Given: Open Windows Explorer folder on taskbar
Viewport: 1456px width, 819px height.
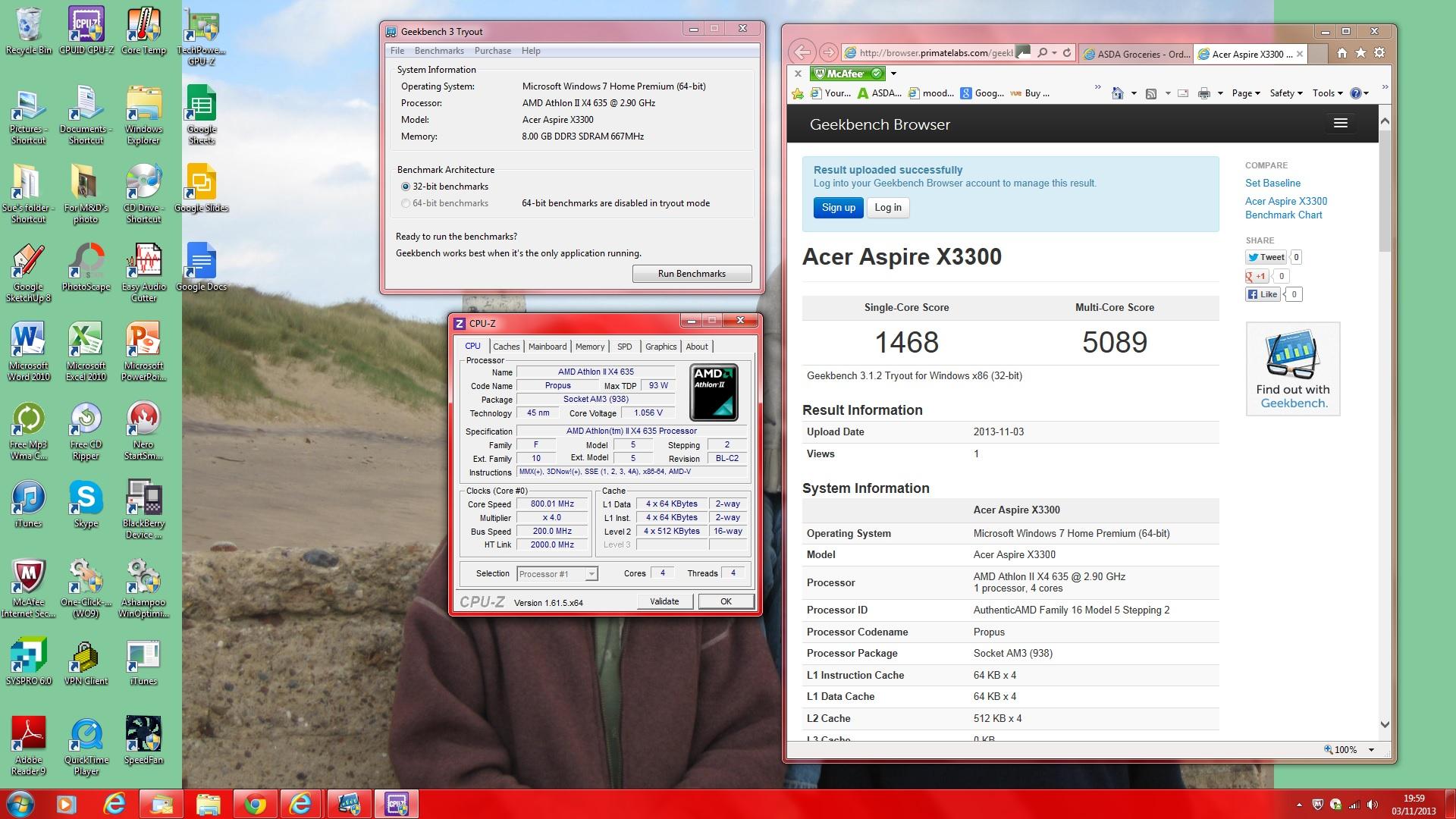Looking at the screenshot, I should click(x=208, y=805).
